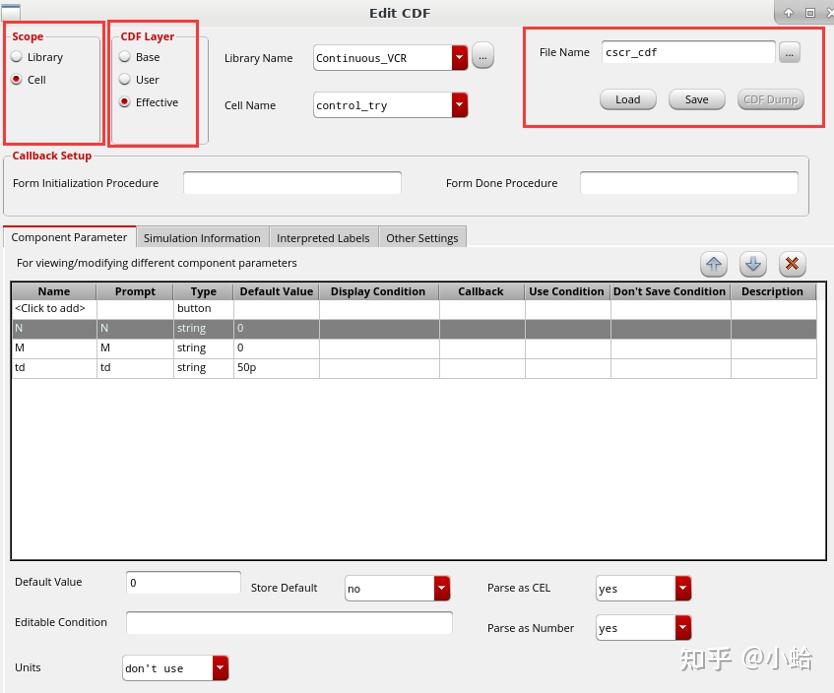Move selected parameter up using arrow icon
The width and height of the screenshot is (834, 693).
click(x=713, y=263)
